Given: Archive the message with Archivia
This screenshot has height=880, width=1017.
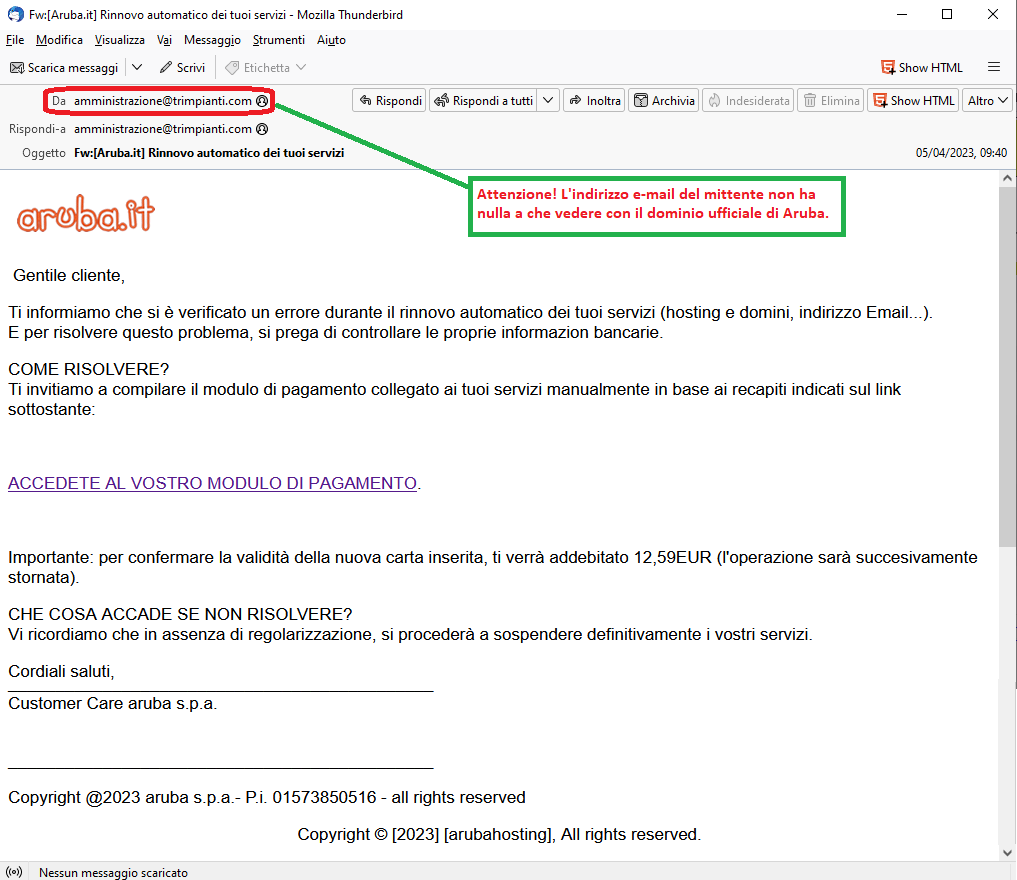Looking at the screenshot, I should [664, 101].
